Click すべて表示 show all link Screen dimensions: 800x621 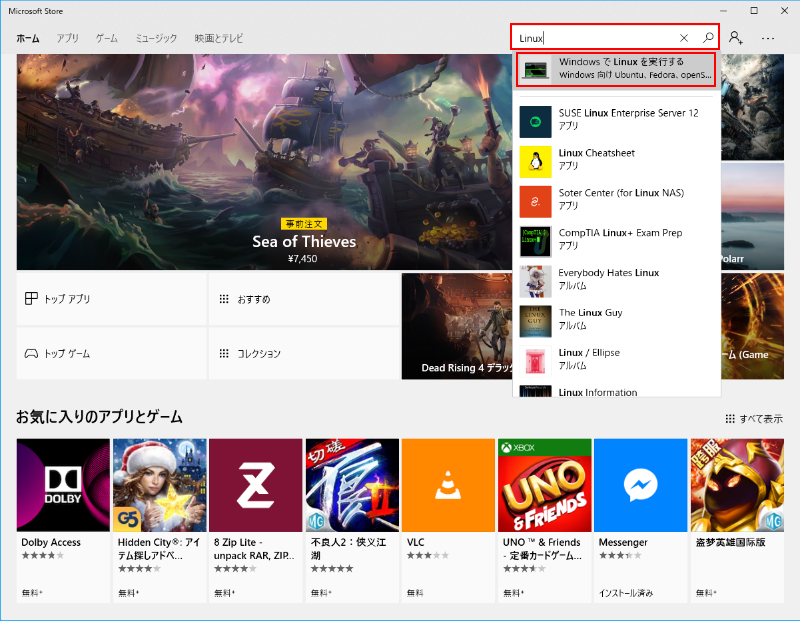coord(754,418)
